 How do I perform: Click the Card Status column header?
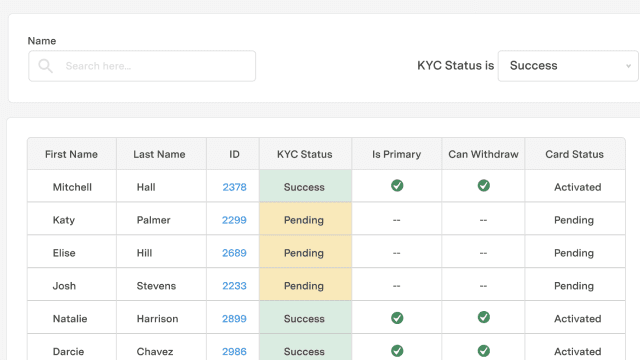(x=575, y=154)
